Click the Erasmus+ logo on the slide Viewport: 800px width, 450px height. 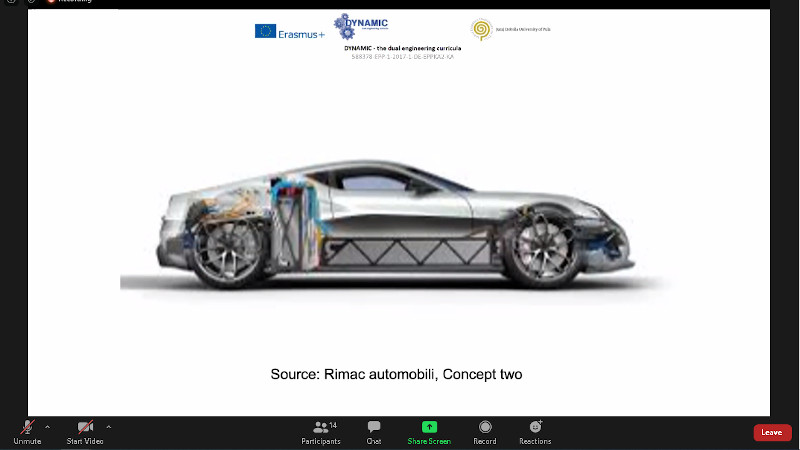[289, 31]
